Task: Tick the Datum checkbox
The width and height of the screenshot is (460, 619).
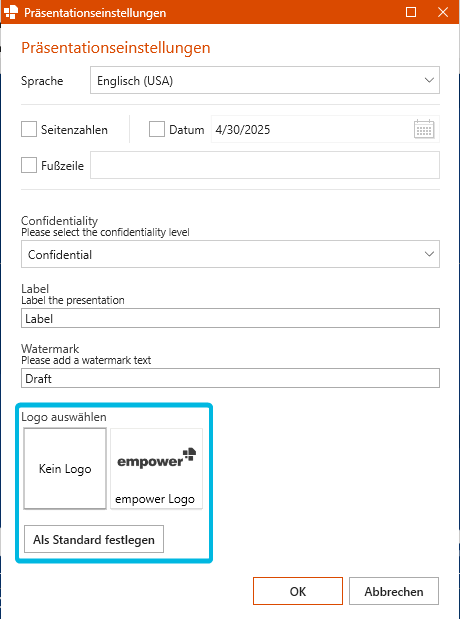Action: coord(157,129)
